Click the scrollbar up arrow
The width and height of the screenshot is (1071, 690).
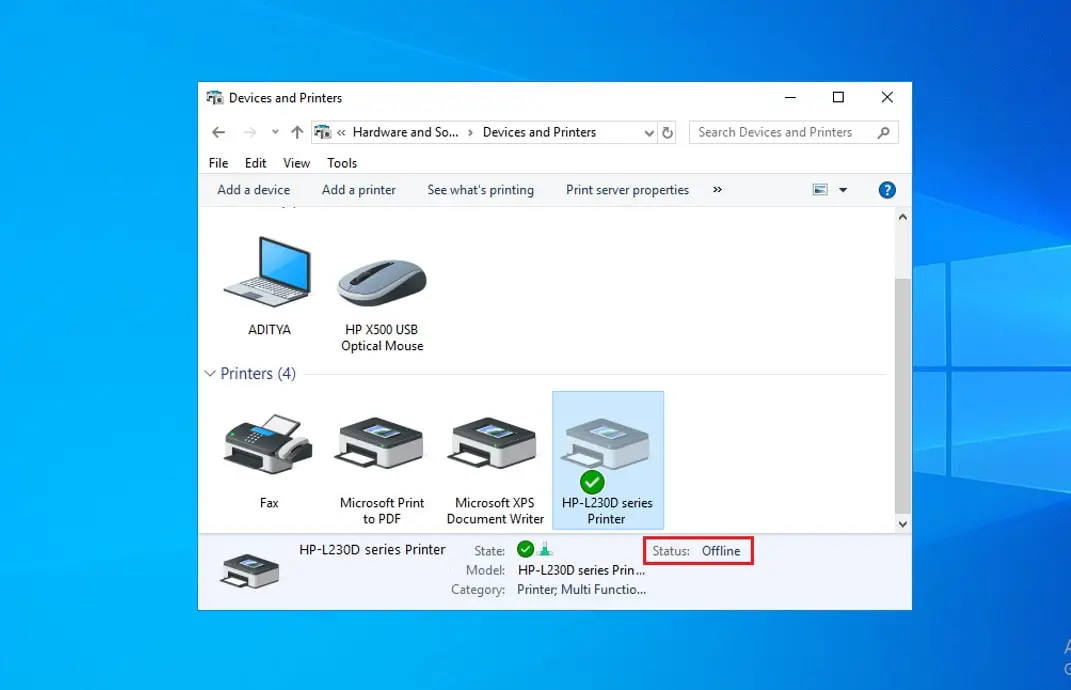tap(902, 217)
